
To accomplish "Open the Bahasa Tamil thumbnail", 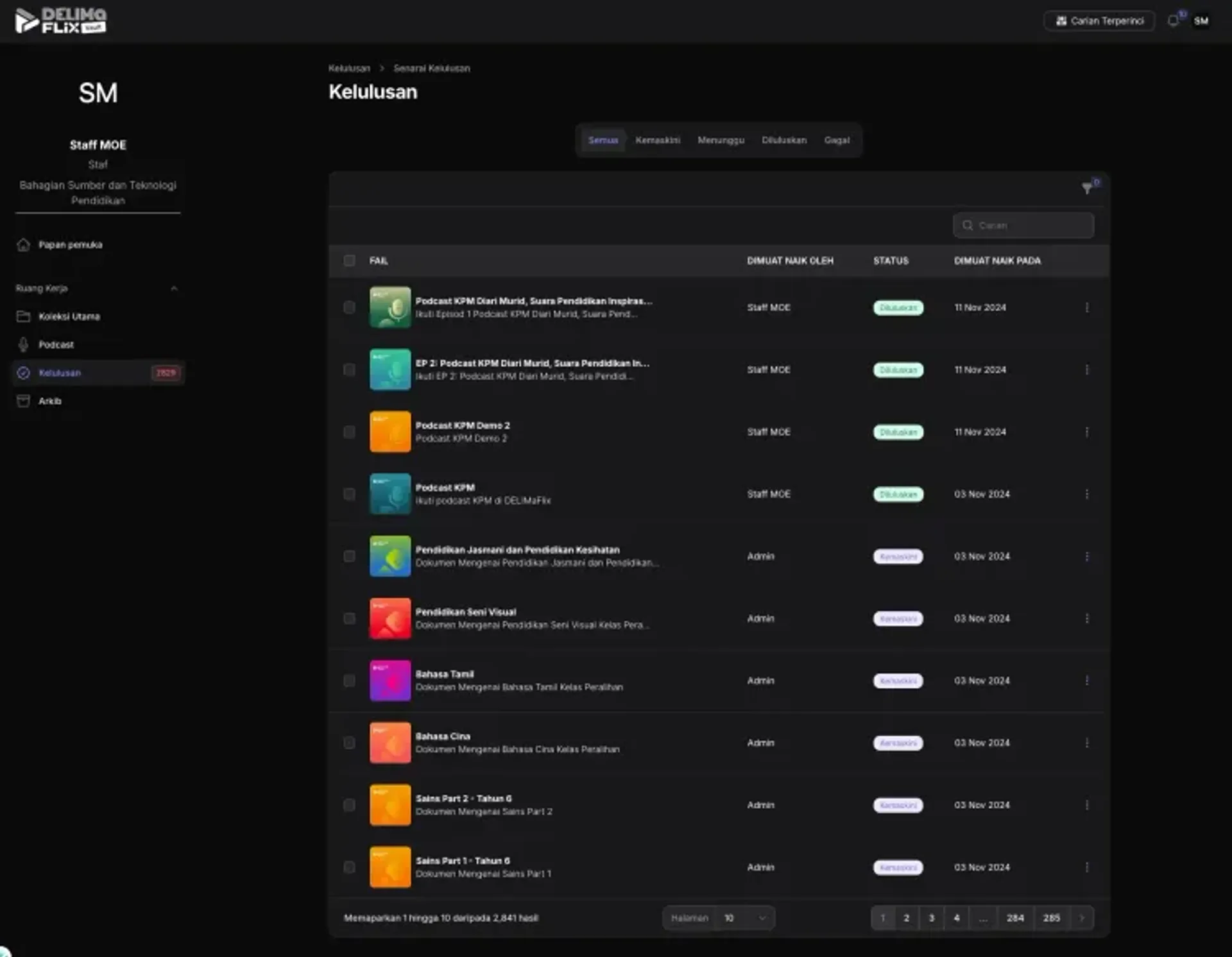I will click(390, 681).
